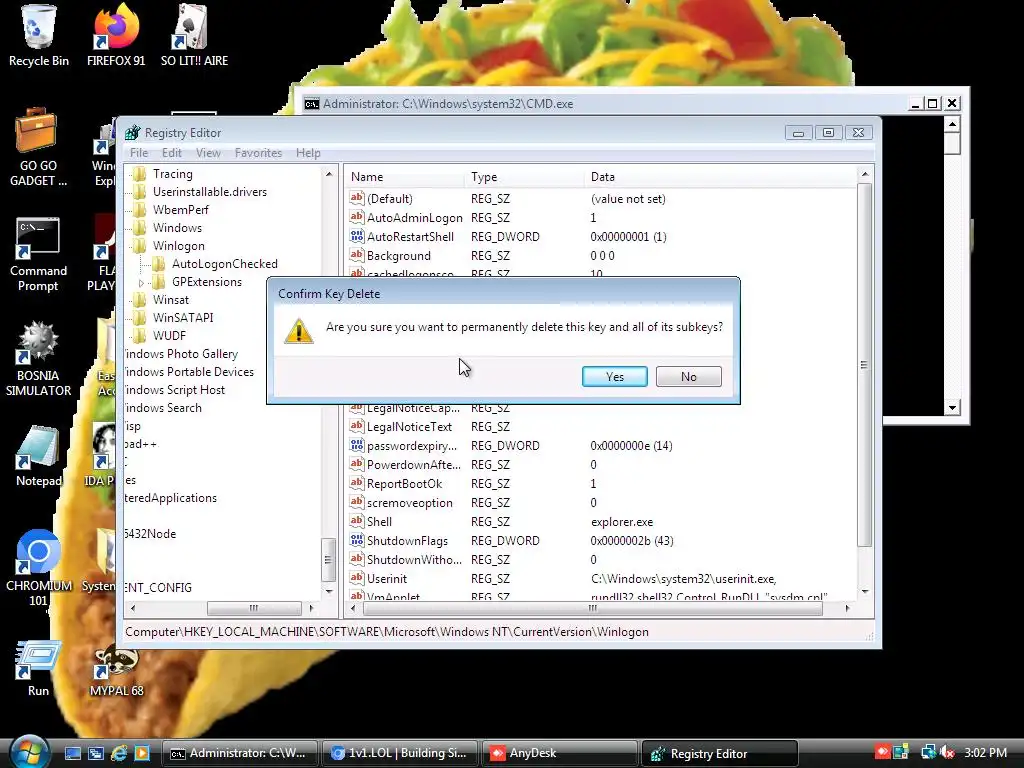Click scroll up arrow in tree pane
Viewport: 1024px width, 768px height.
tap(328, 174)
